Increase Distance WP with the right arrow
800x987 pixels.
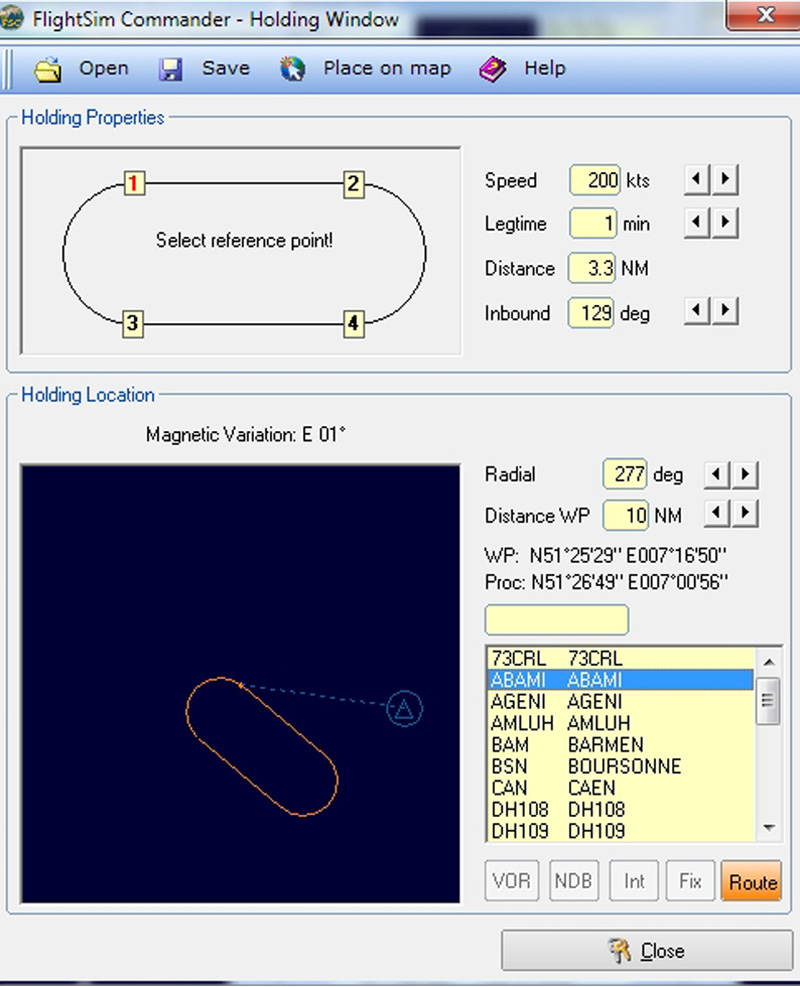click(745, 514)
